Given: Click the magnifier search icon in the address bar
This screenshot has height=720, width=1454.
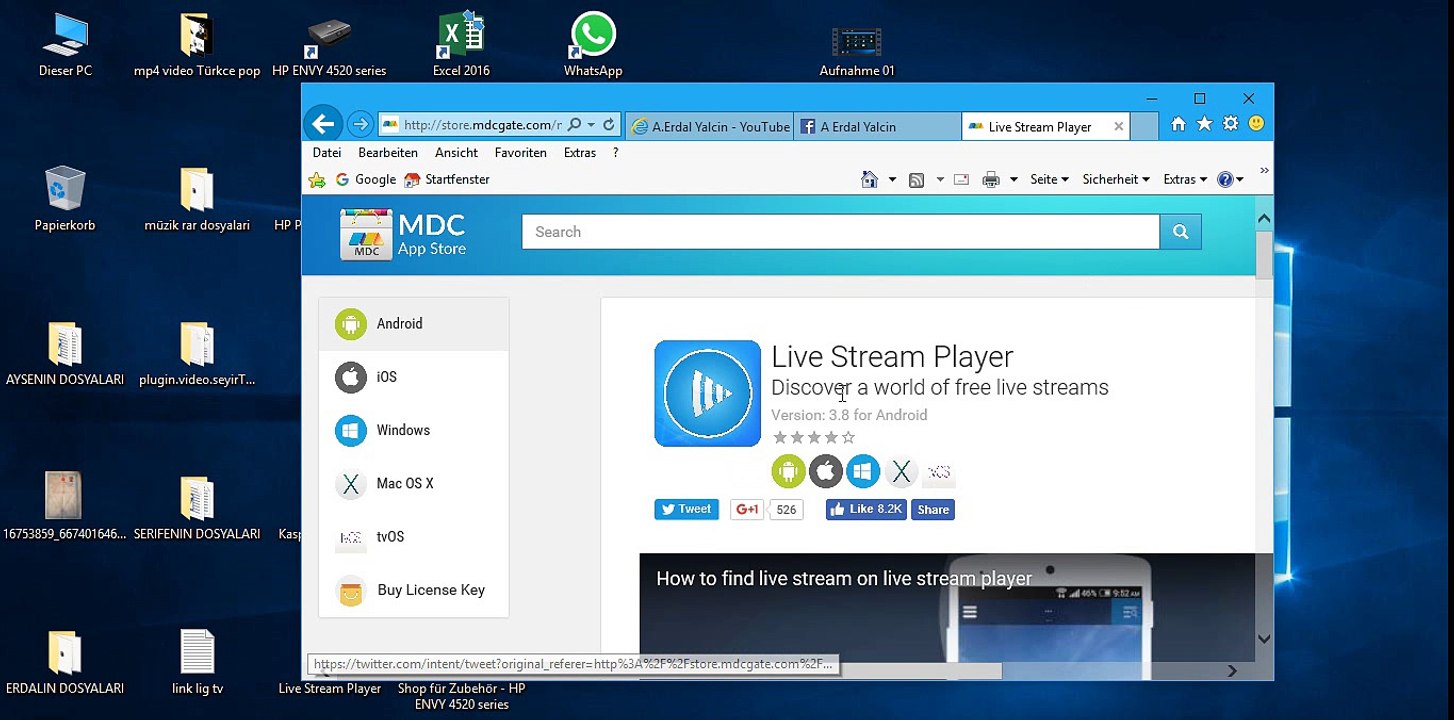Looking at the screenshot, I should (574, 125).
